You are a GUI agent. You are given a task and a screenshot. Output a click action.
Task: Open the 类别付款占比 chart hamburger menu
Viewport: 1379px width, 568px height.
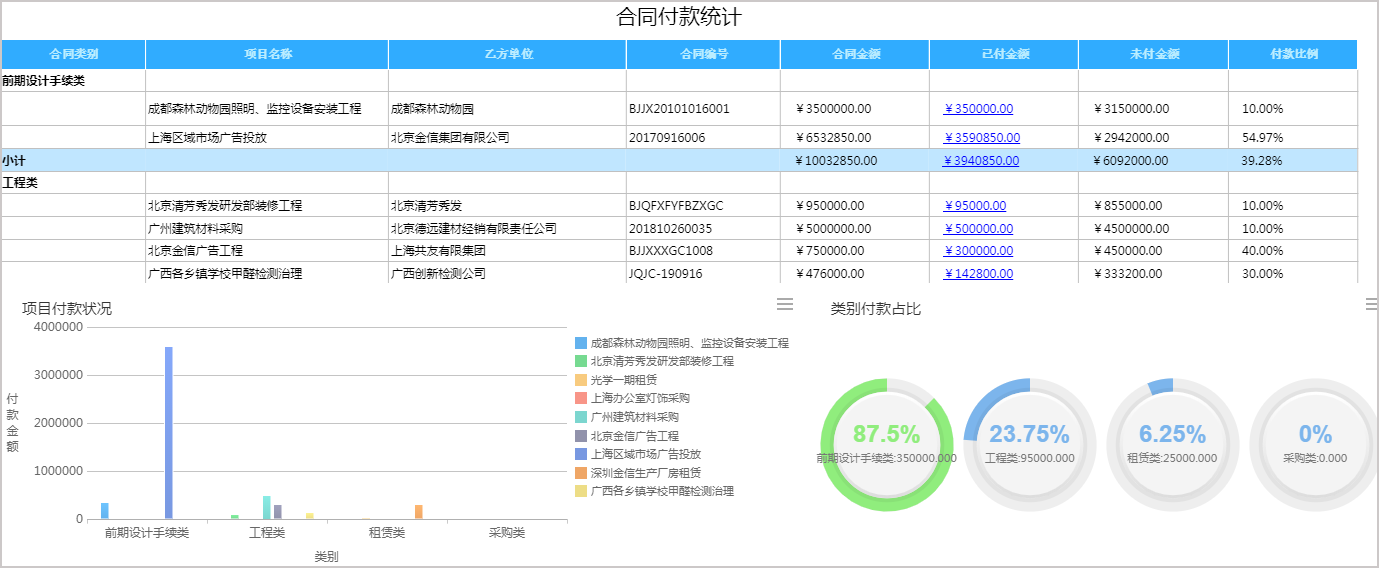pos(1372,304)
